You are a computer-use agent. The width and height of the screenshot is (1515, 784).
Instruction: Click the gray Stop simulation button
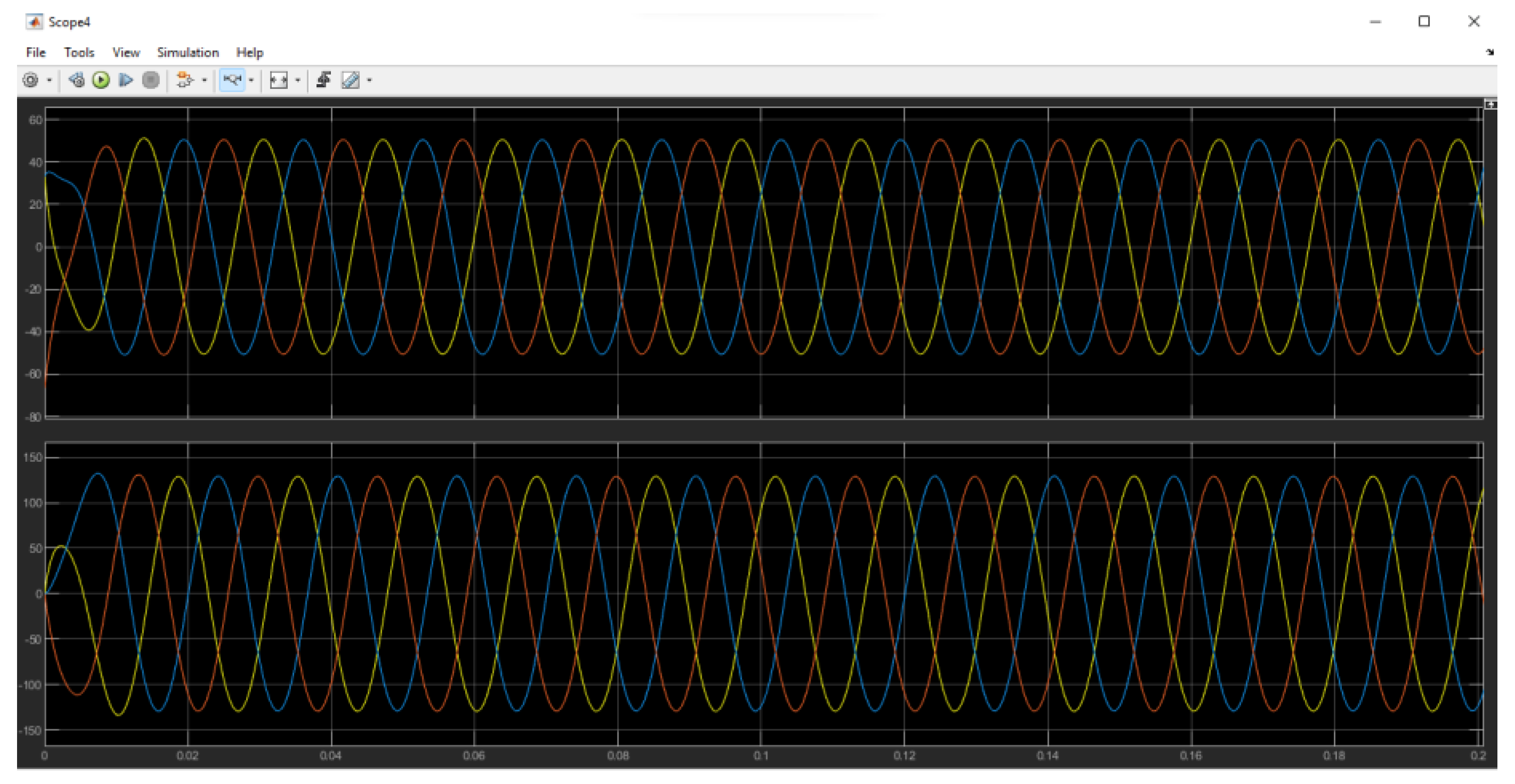151,80
